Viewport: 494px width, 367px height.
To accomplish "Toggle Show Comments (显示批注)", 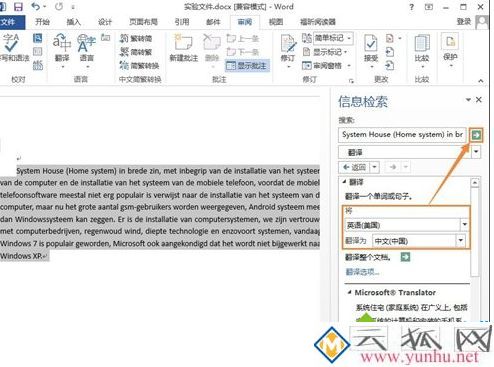I will coord(247,65).
